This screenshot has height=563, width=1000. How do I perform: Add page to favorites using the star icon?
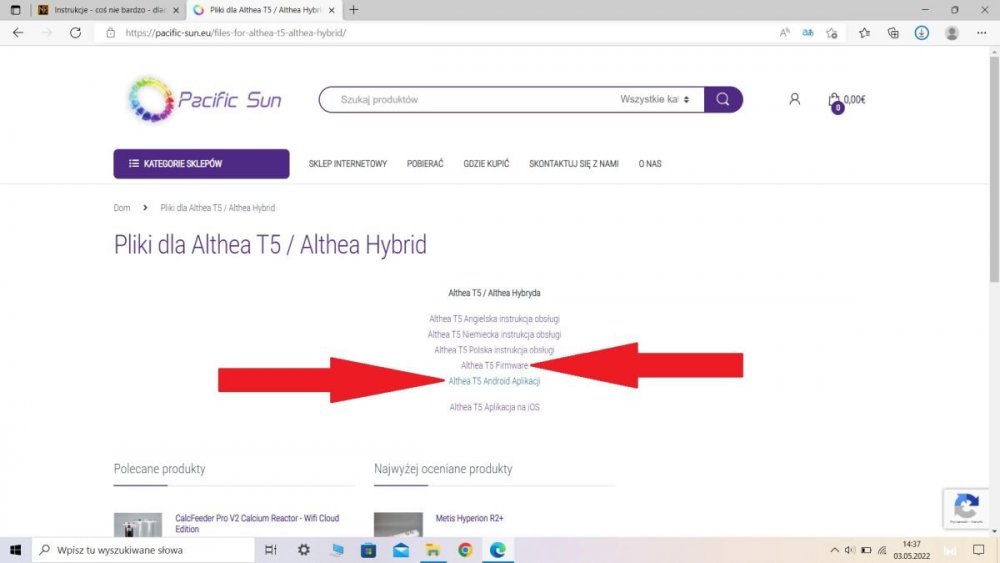[x=832, y=33]
